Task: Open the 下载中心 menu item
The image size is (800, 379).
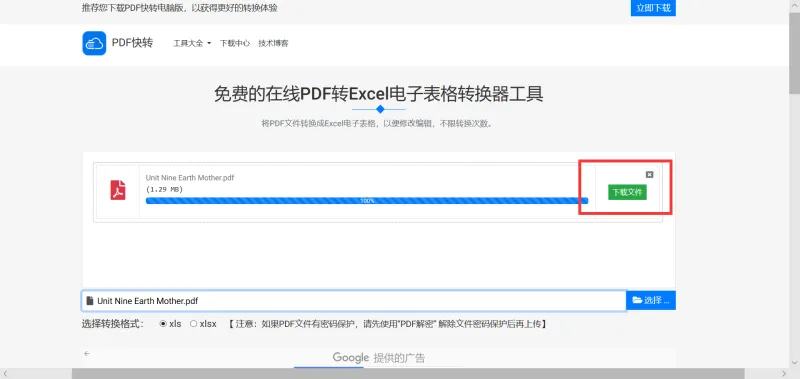Action: click(x=235, y=43)
